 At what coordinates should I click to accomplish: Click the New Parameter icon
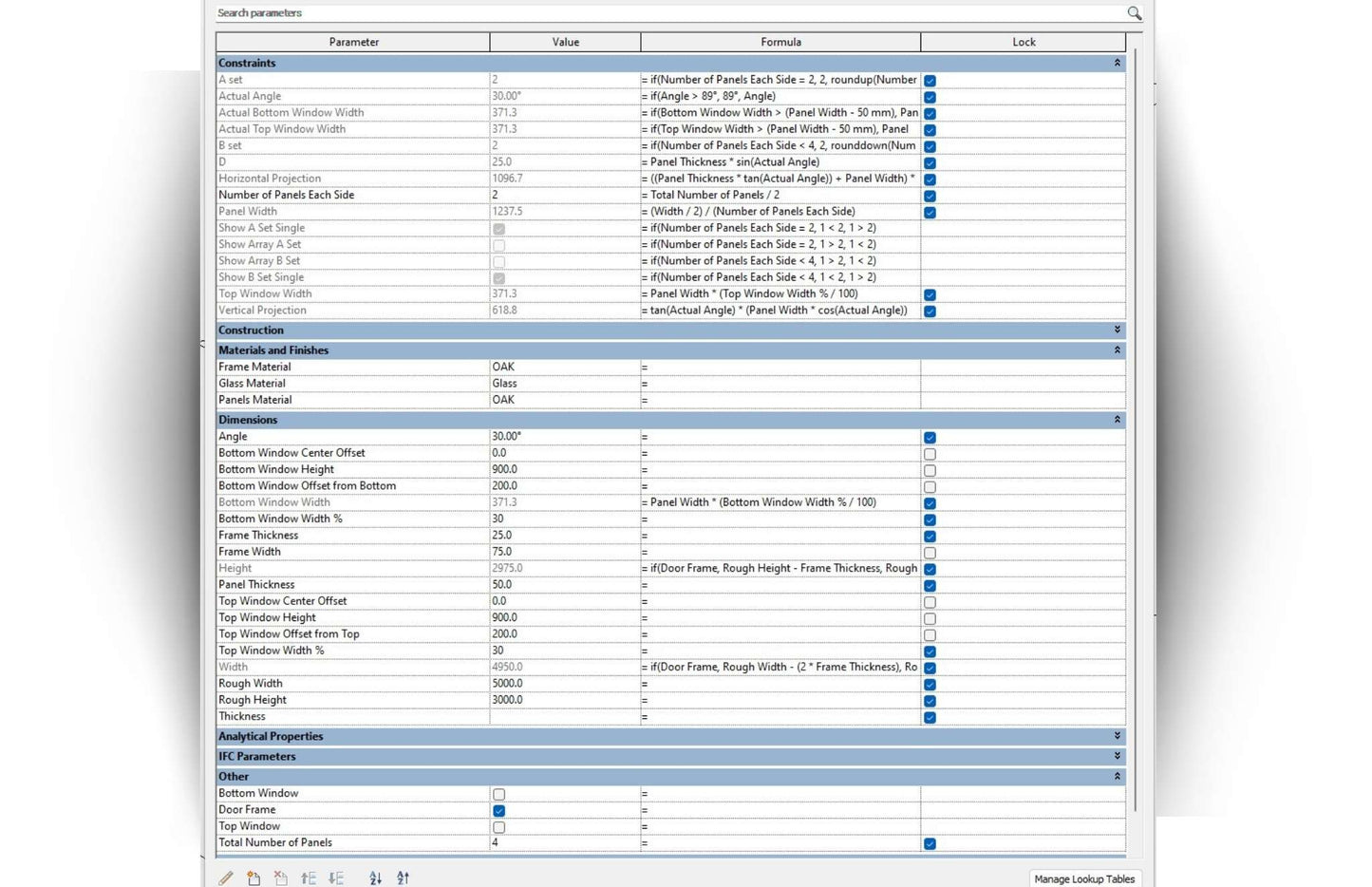254,878
